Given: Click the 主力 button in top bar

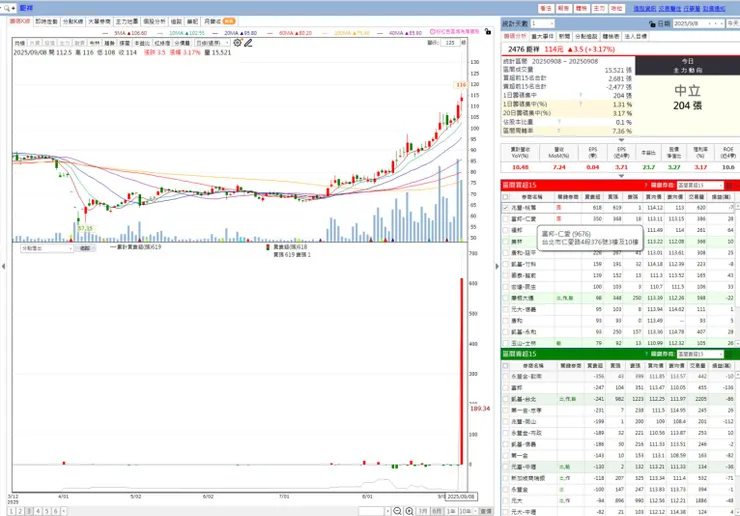Looking at the screenshot, I should pyautogui.click(x=599, y=8).
